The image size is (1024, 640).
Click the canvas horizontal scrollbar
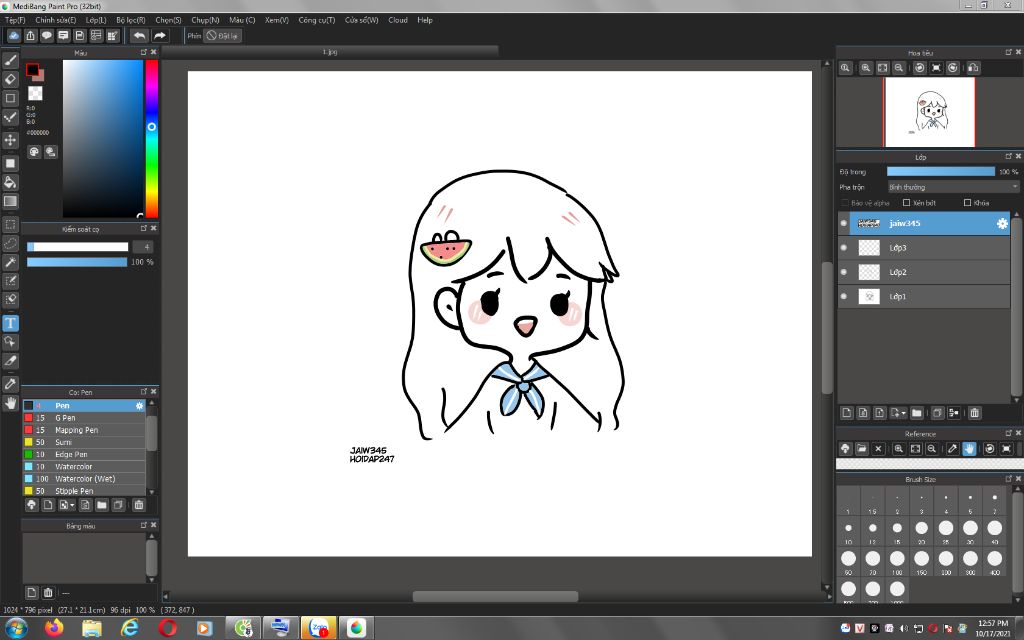tap(495, 596)
